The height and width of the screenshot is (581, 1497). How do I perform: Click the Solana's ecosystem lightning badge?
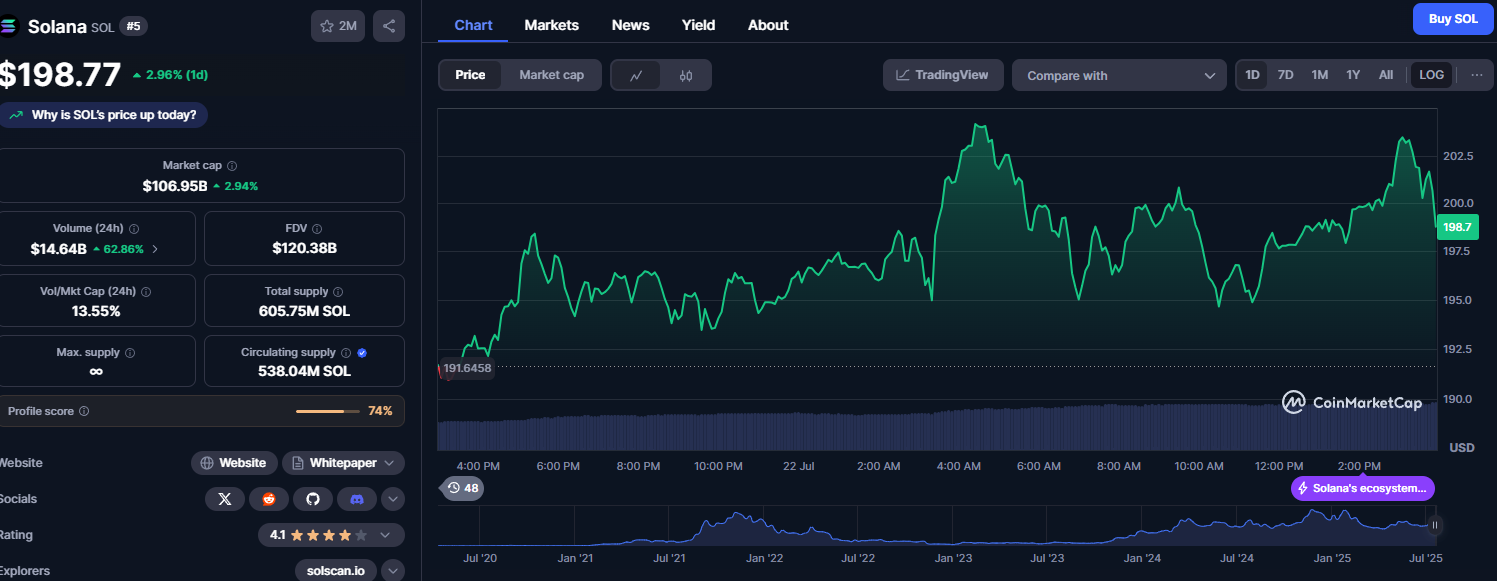click(x=1363, y=488)
